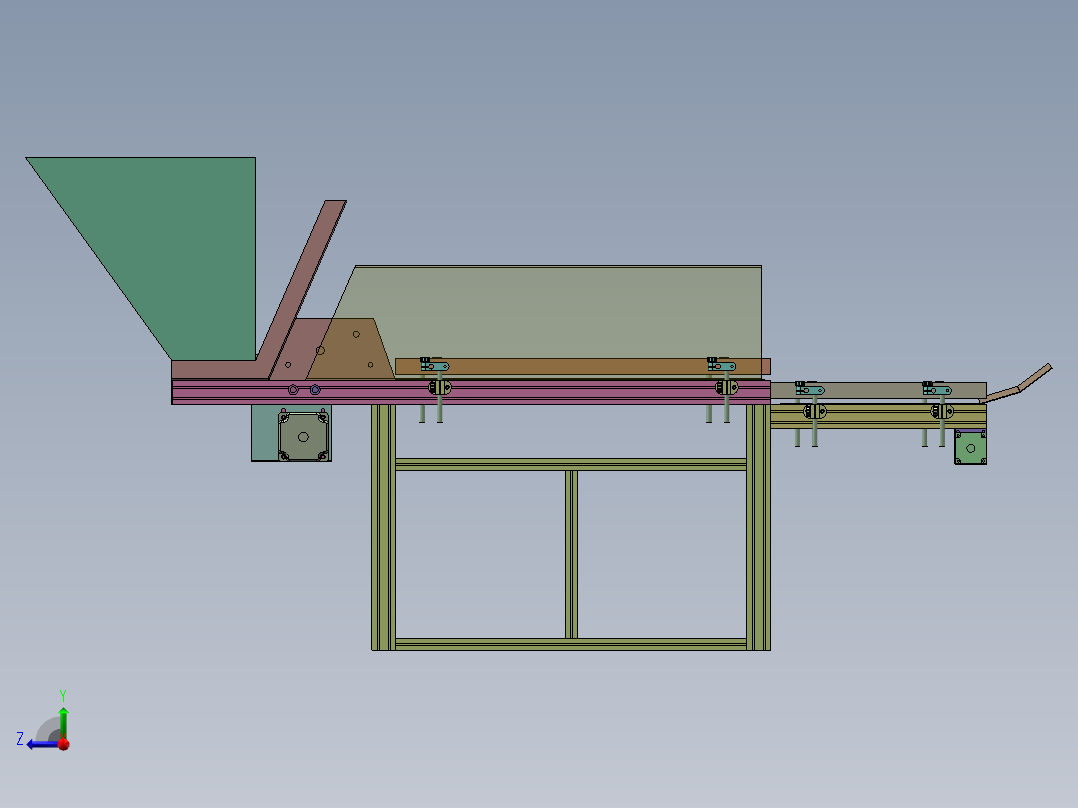This screenshot has height=808, width=1078.
Task: Select the angled output chute at far right
Action: pos(1018,385)
